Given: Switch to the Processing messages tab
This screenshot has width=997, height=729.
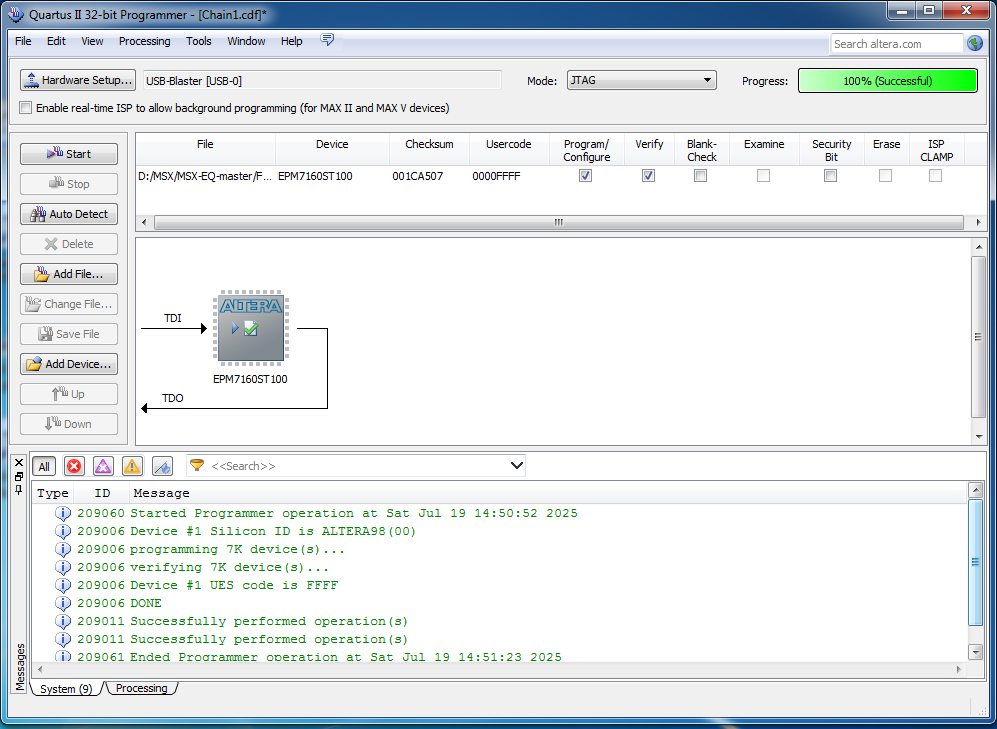Looking at the screenshot, I should coord(141,688).
